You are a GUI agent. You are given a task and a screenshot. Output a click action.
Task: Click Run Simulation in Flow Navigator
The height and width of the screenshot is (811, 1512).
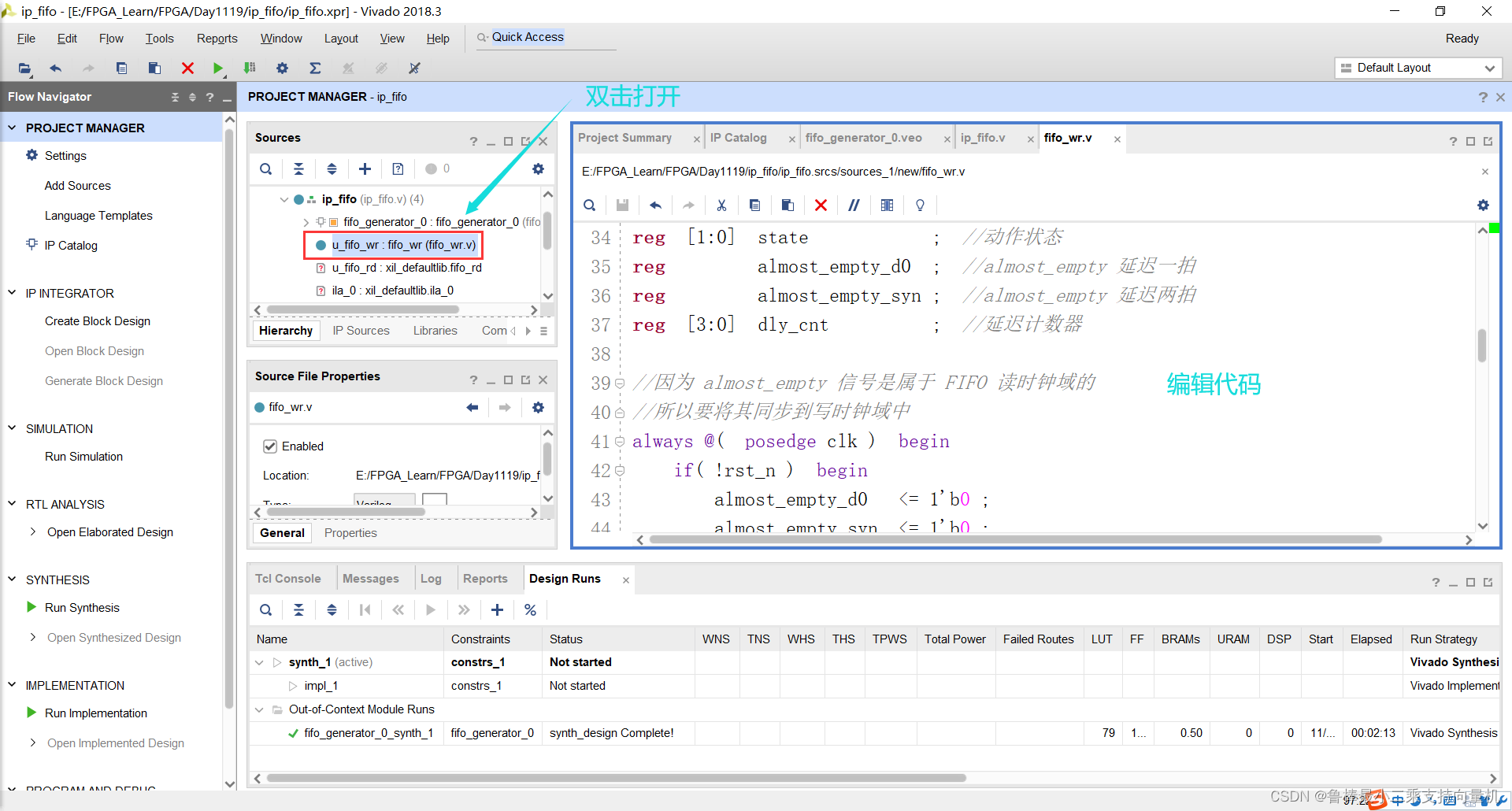(x=83, y=457)
